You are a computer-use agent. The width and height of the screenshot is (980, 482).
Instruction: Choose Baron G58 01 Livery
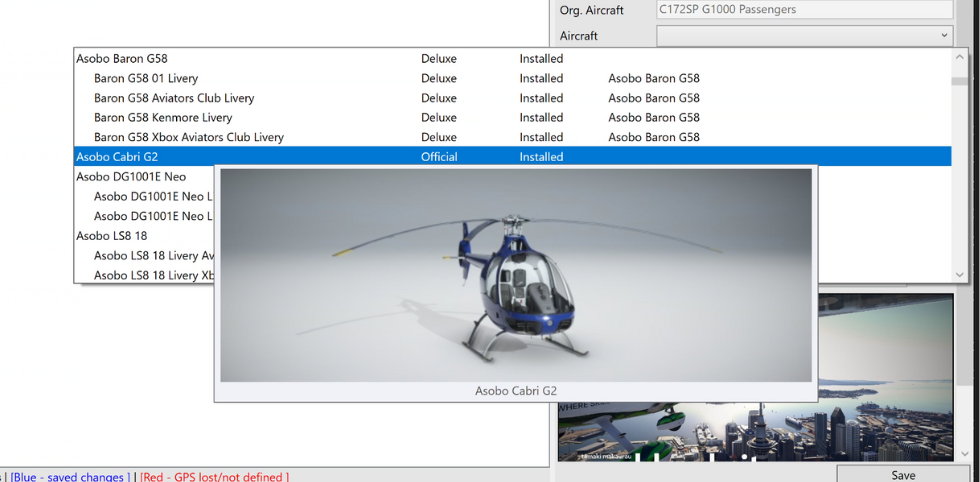click(146, 78)
